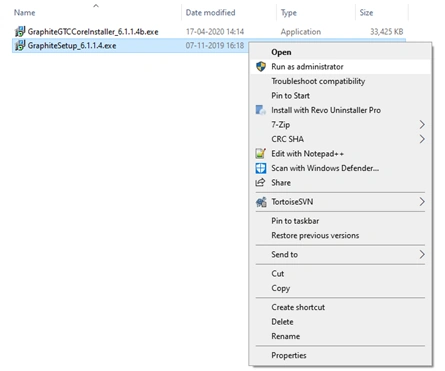Choose Restore previous versions
The width and height of the screenshot is (445, 371).
tap(340, 235)
